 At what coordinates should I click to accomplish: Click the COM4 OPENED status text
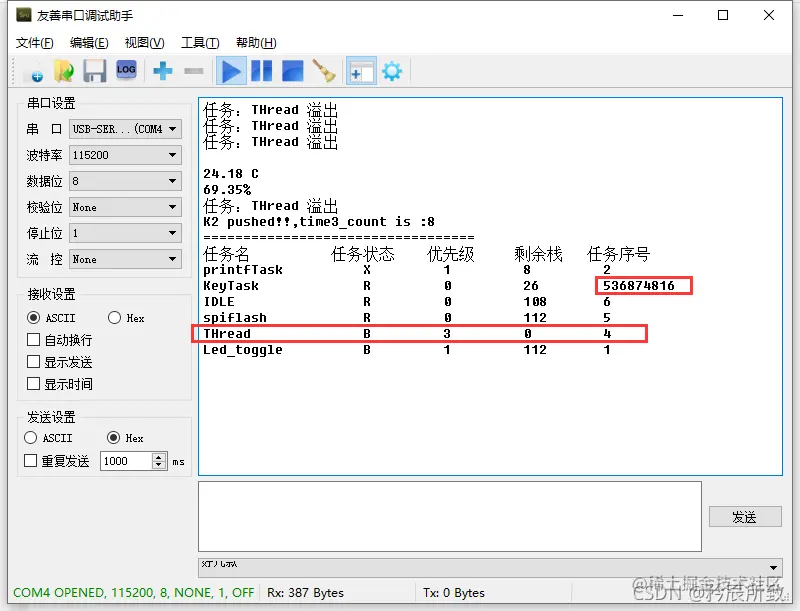pos(133,593)
